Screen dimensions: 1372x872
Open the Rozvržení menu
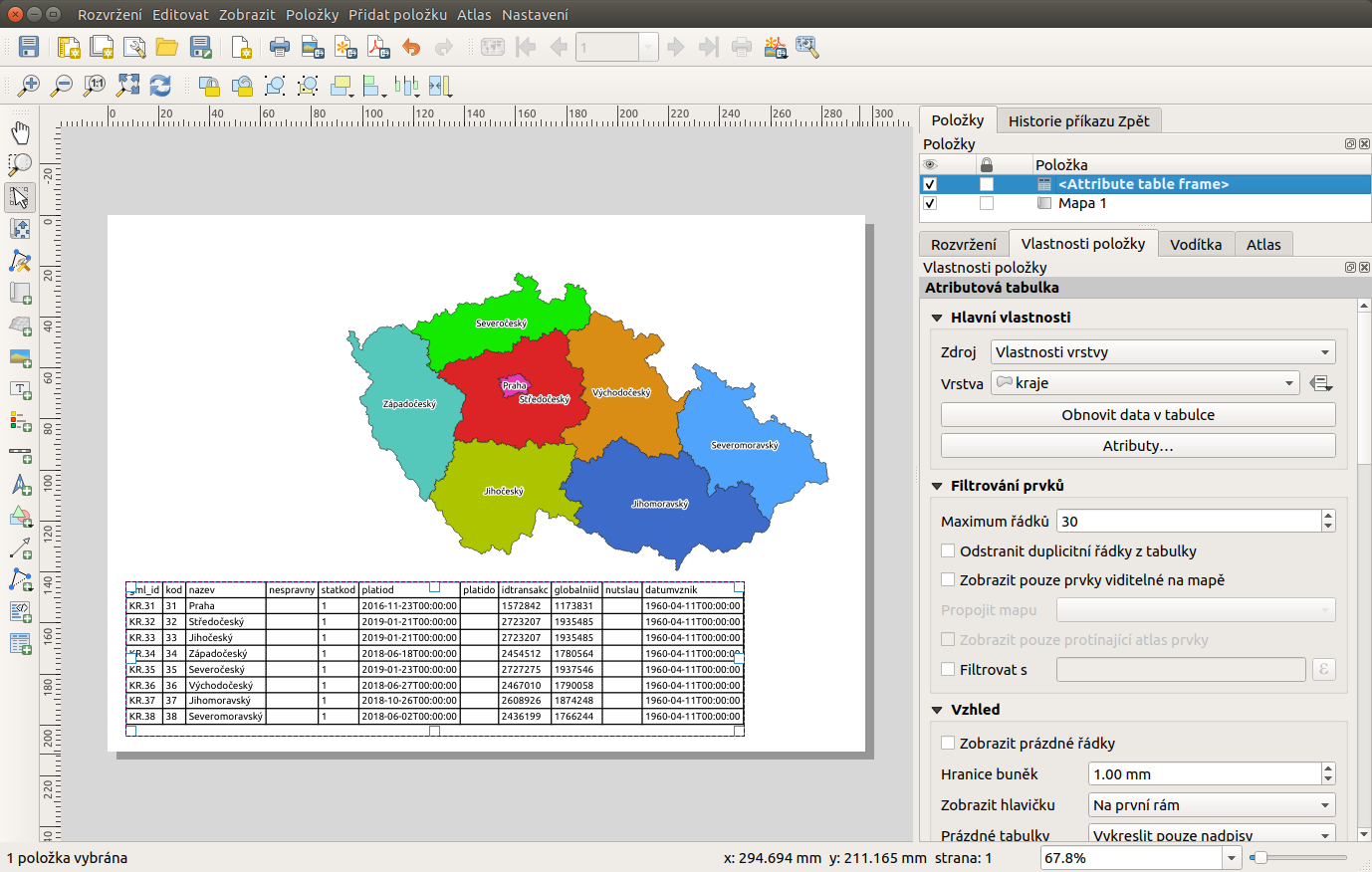[x=110, y=15]
